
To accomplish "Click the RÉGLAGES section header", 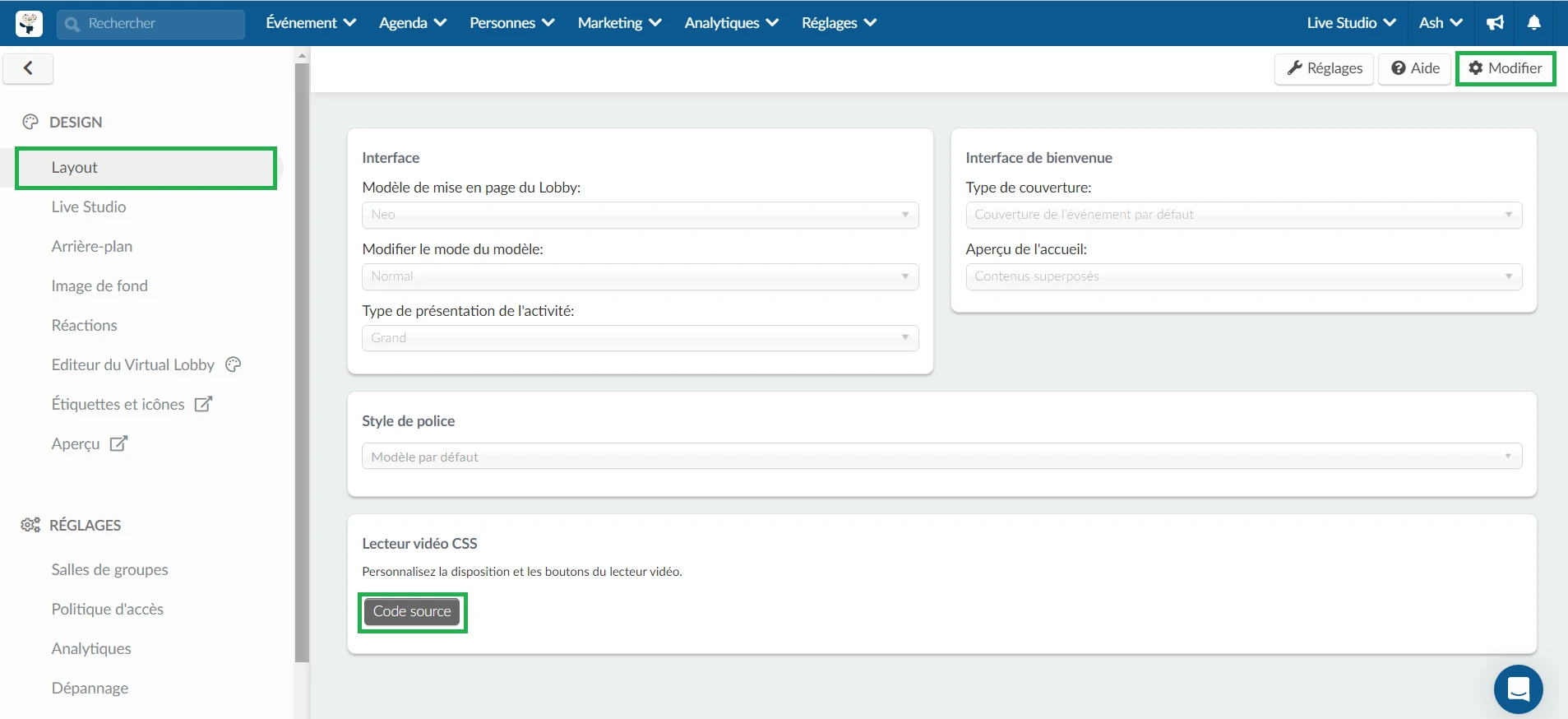I will 85,526.
